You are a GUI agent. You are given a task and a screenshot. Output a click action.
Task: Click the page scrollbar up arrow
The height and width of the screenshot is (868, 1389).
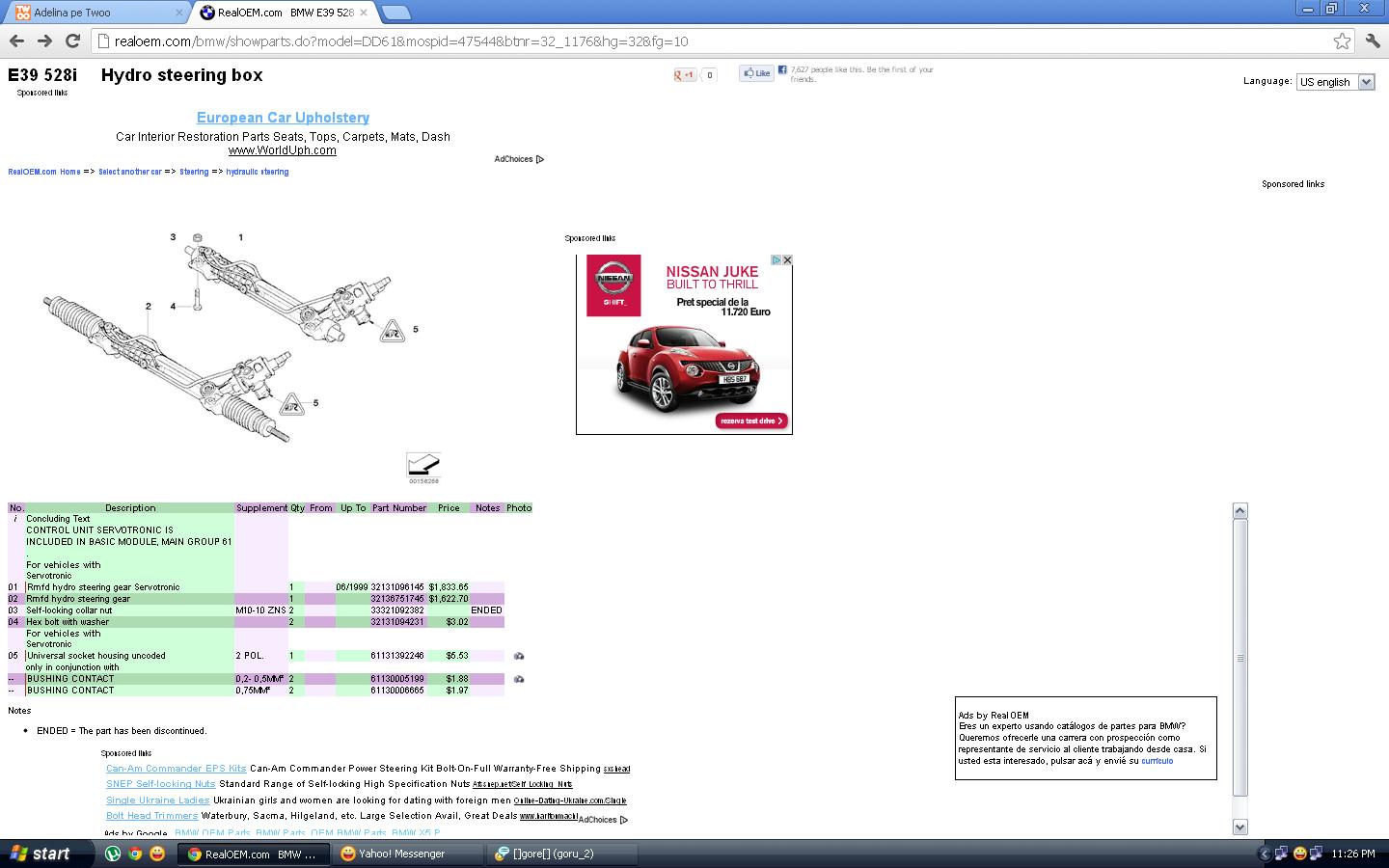[1240, 510]
